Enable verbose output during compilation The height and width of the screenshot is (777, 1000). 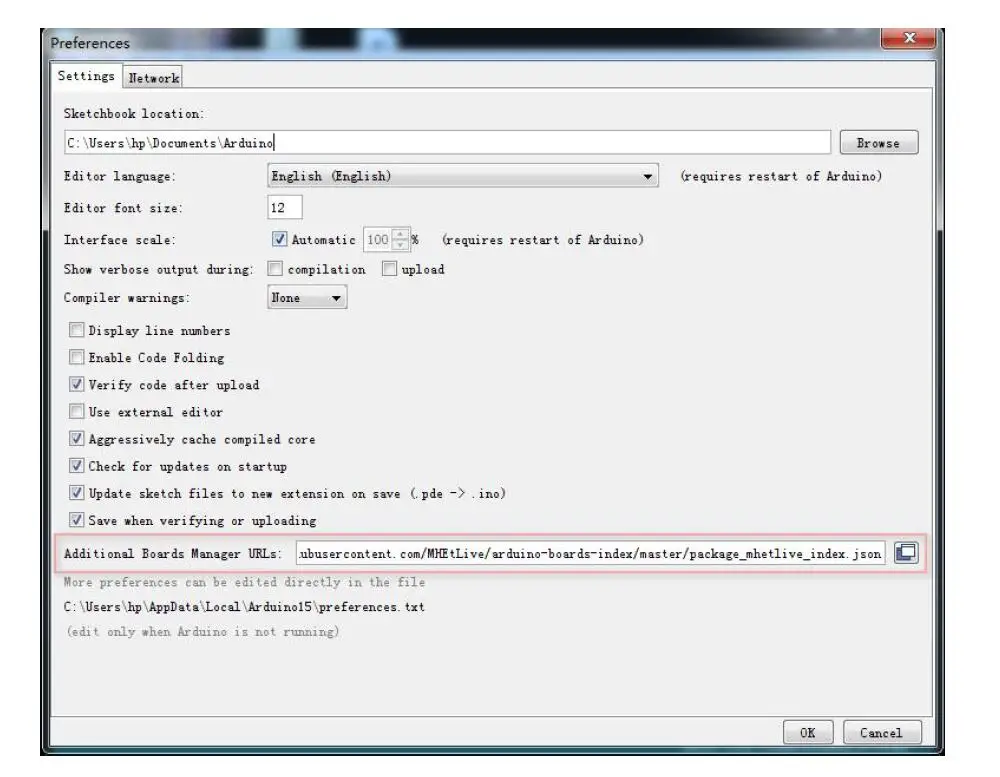(x=275, y=269)
